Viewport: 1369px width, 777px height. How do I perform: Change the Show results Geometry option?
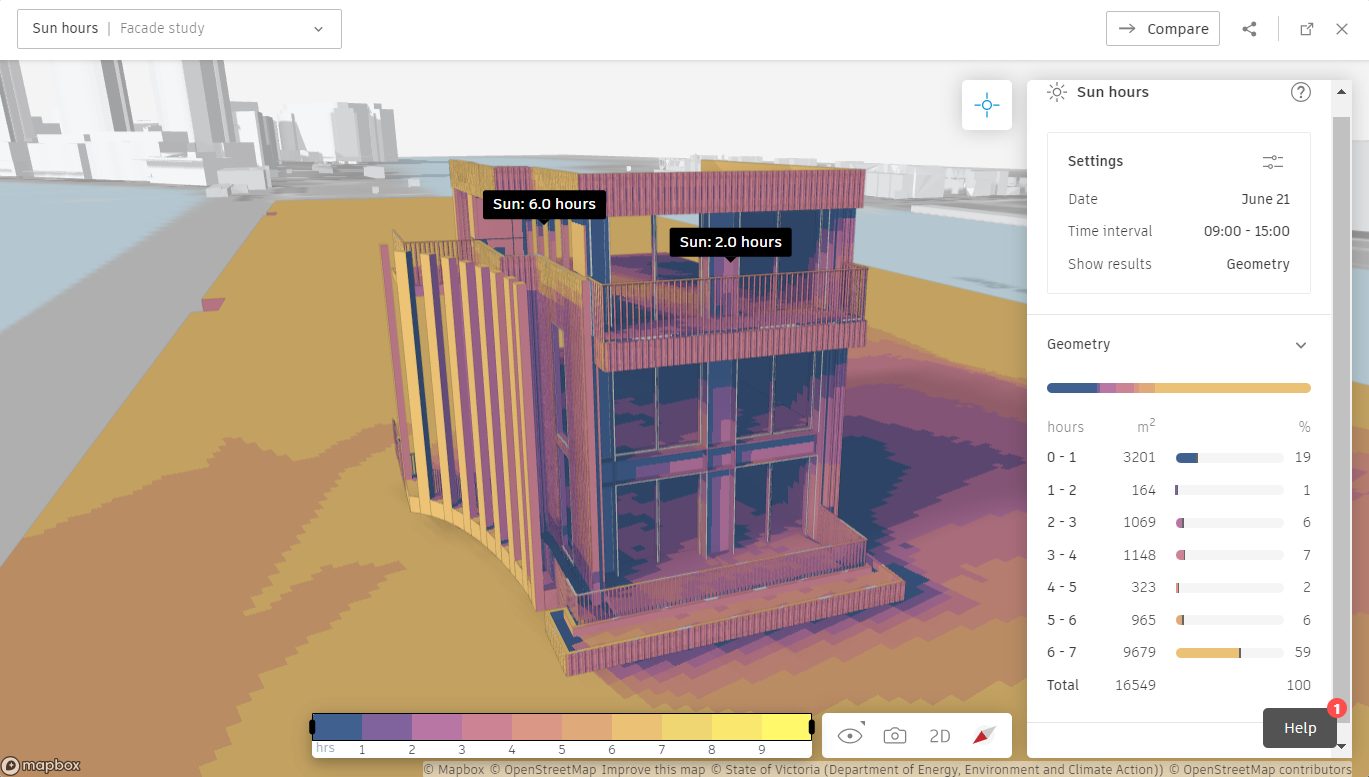click(1257, 263)
